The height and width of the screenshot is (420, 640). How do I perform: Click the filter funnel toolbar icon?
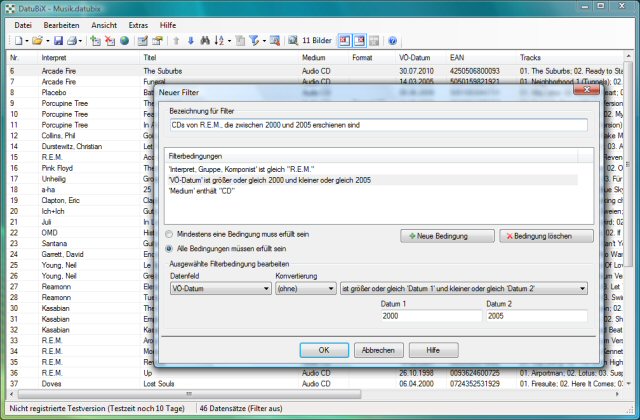pyautogui.click(x=257, y=41)
